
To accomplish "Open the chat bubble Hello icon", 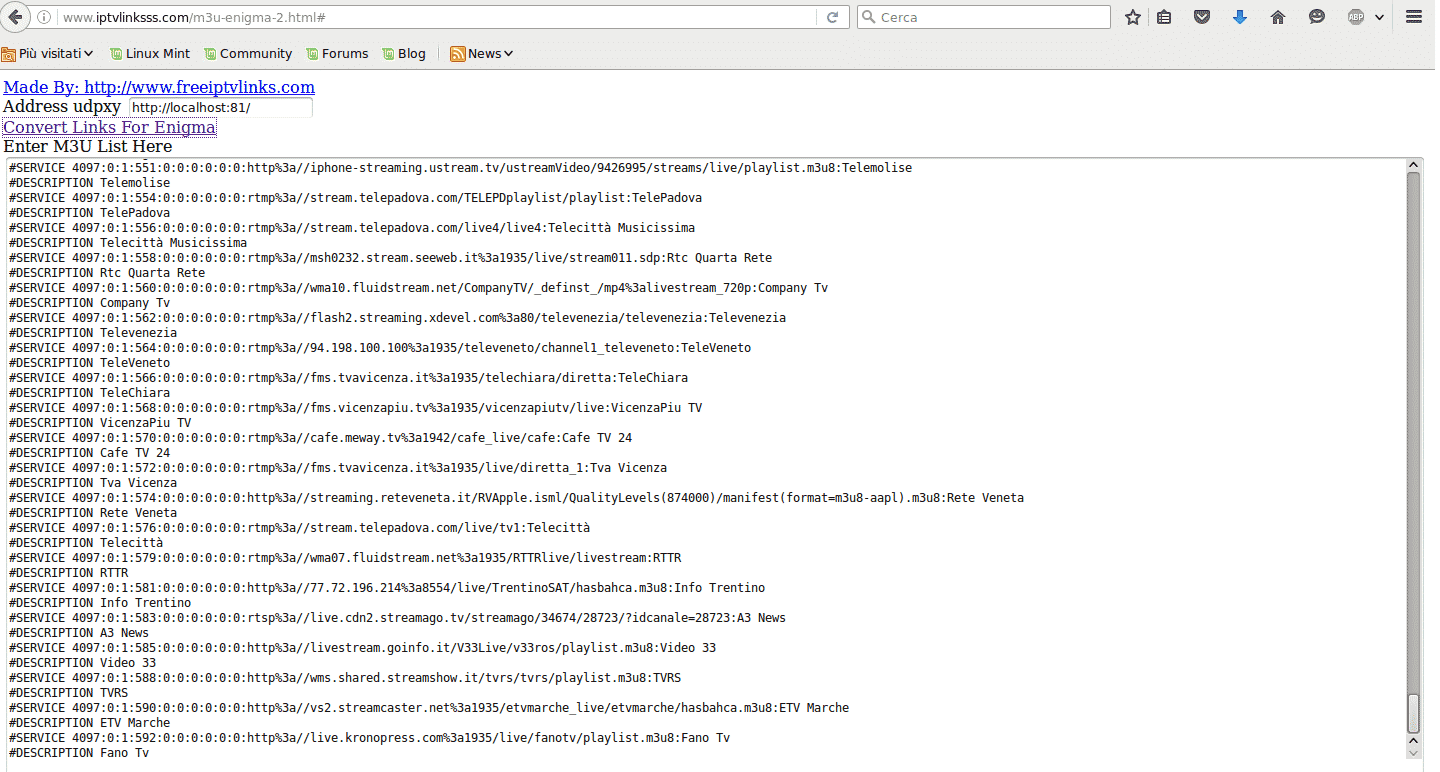I will click(x=1317, y=17).
